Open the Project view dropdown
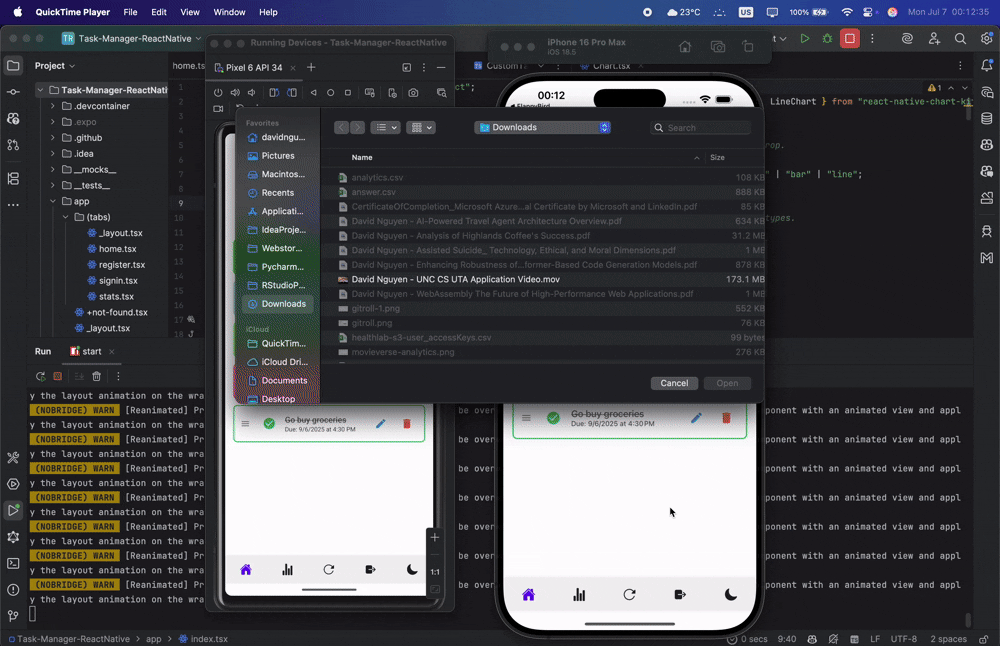This screenshot has height=646, width=1000. (x=55, y=66)
